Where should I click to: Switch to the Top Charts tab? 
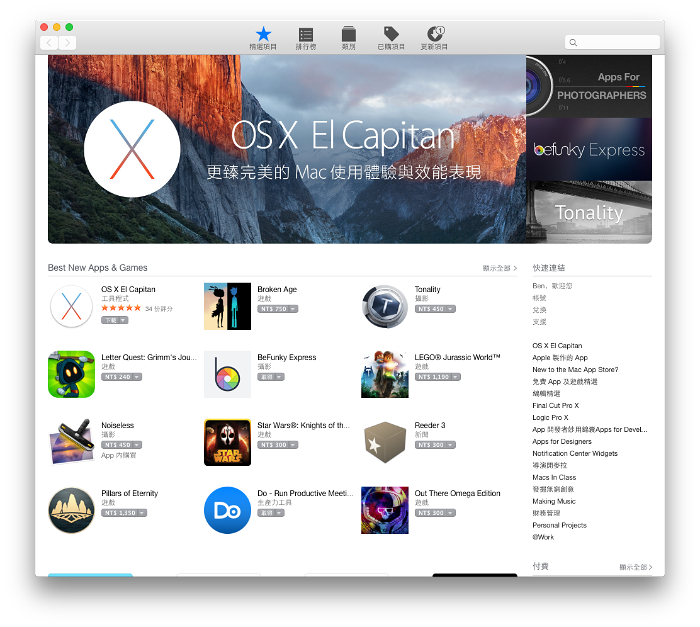click(x=306, y=38)
